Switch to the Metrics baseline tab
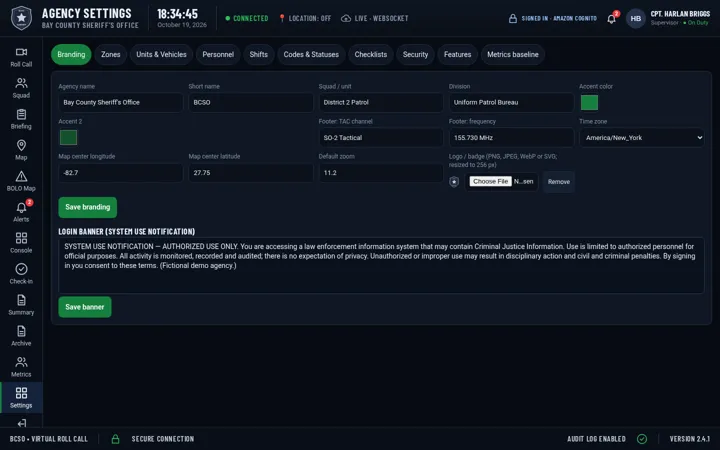This screenshot has height=450, width=720. [512, 55]
